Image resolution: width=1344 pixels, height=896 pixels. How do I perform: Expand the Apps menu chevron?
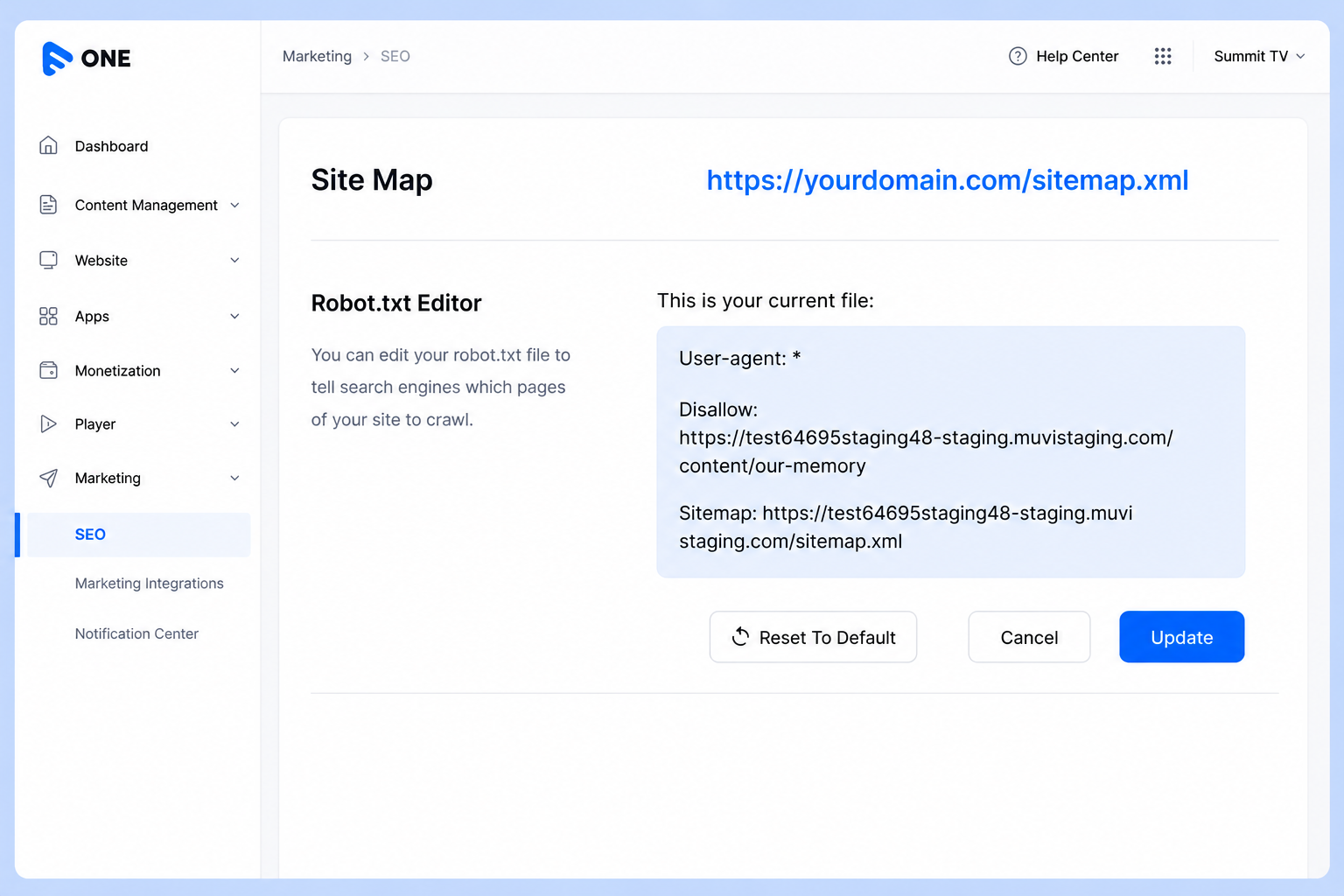click(x=234, y=316)
